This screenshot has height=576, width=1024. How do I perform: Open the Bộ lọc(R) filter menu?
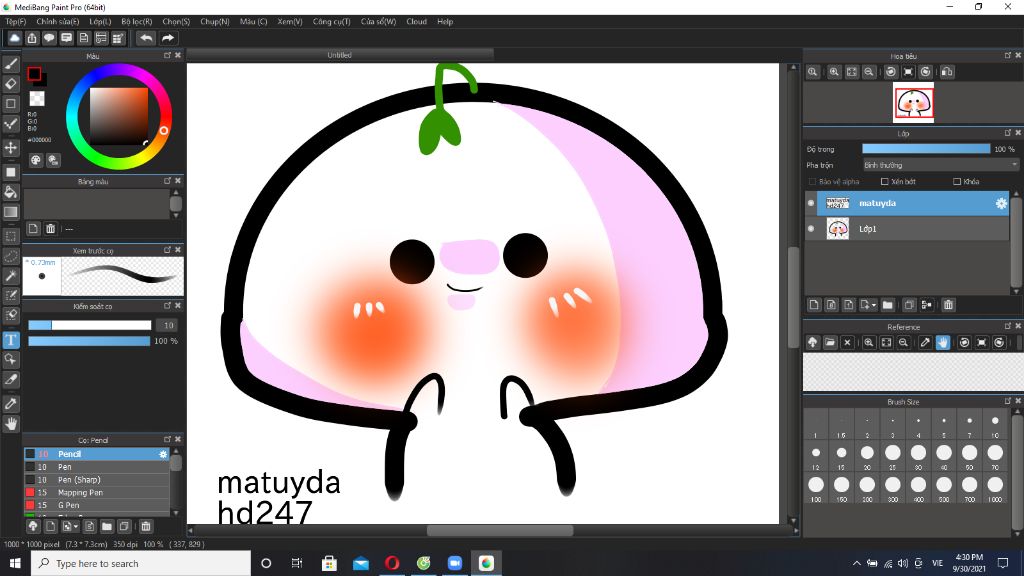click(x=136, y=22)
